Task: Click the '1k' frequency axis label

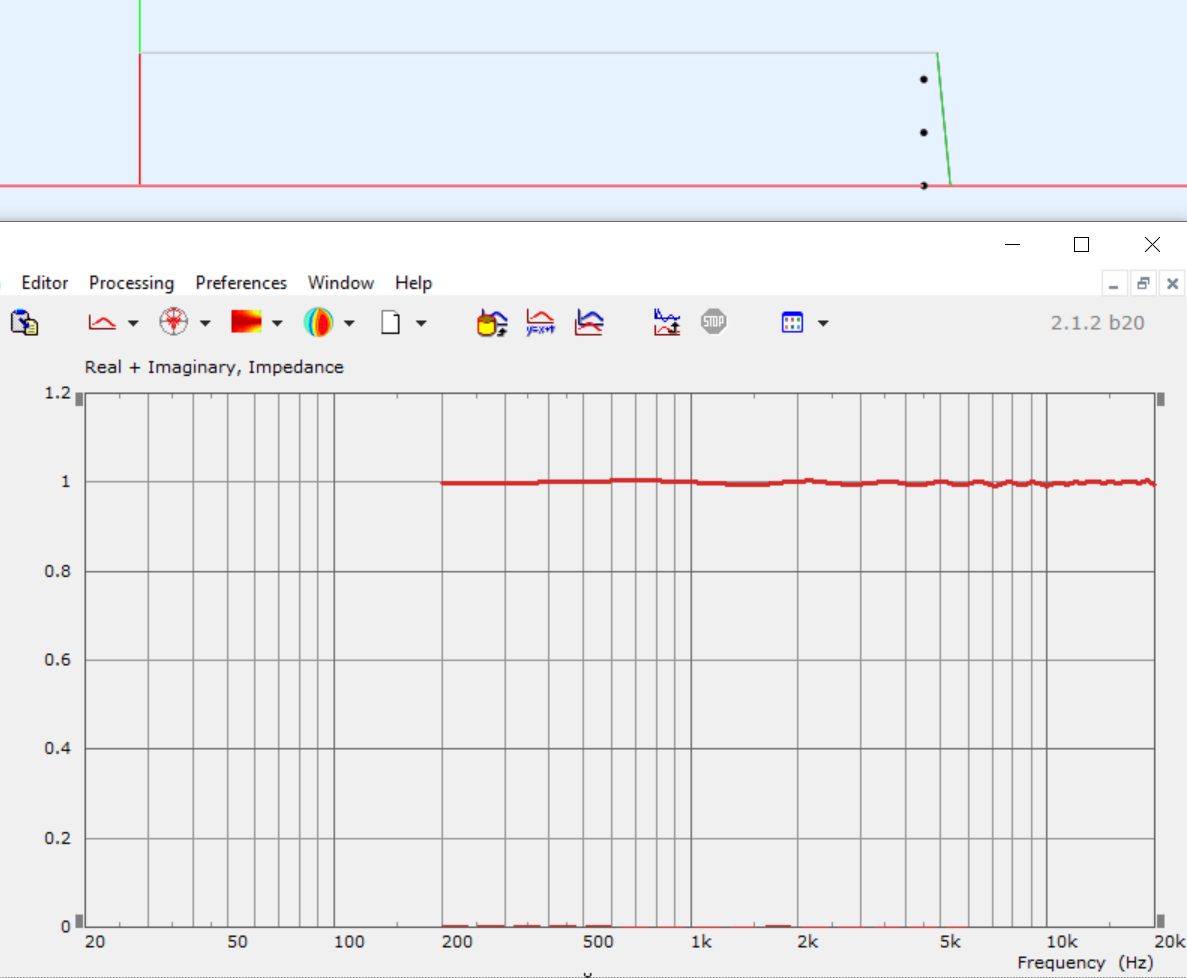Action: tap(701, 942)
